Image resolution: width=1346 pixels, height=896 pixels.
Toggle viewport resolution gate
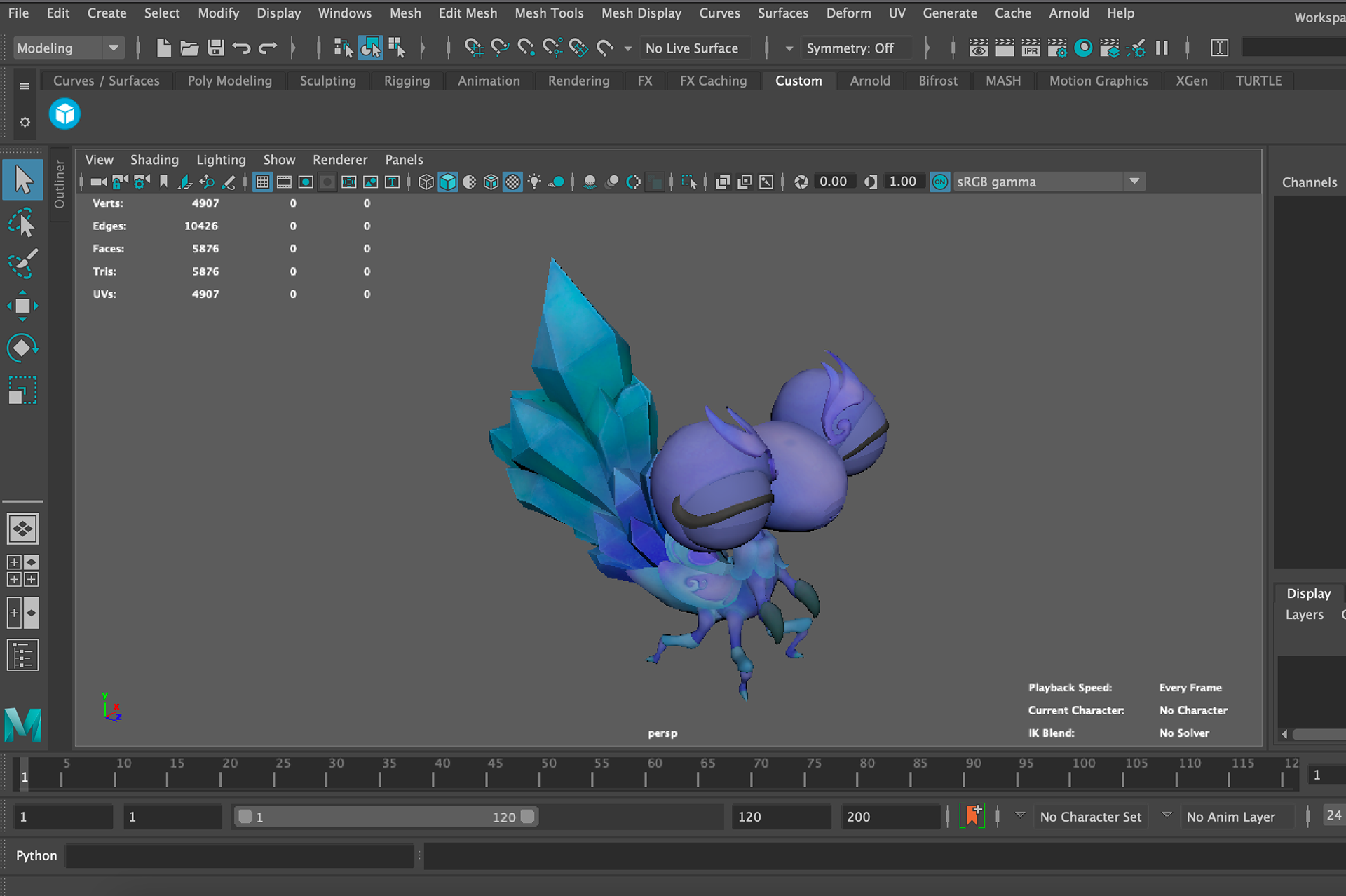pos(306,182)
